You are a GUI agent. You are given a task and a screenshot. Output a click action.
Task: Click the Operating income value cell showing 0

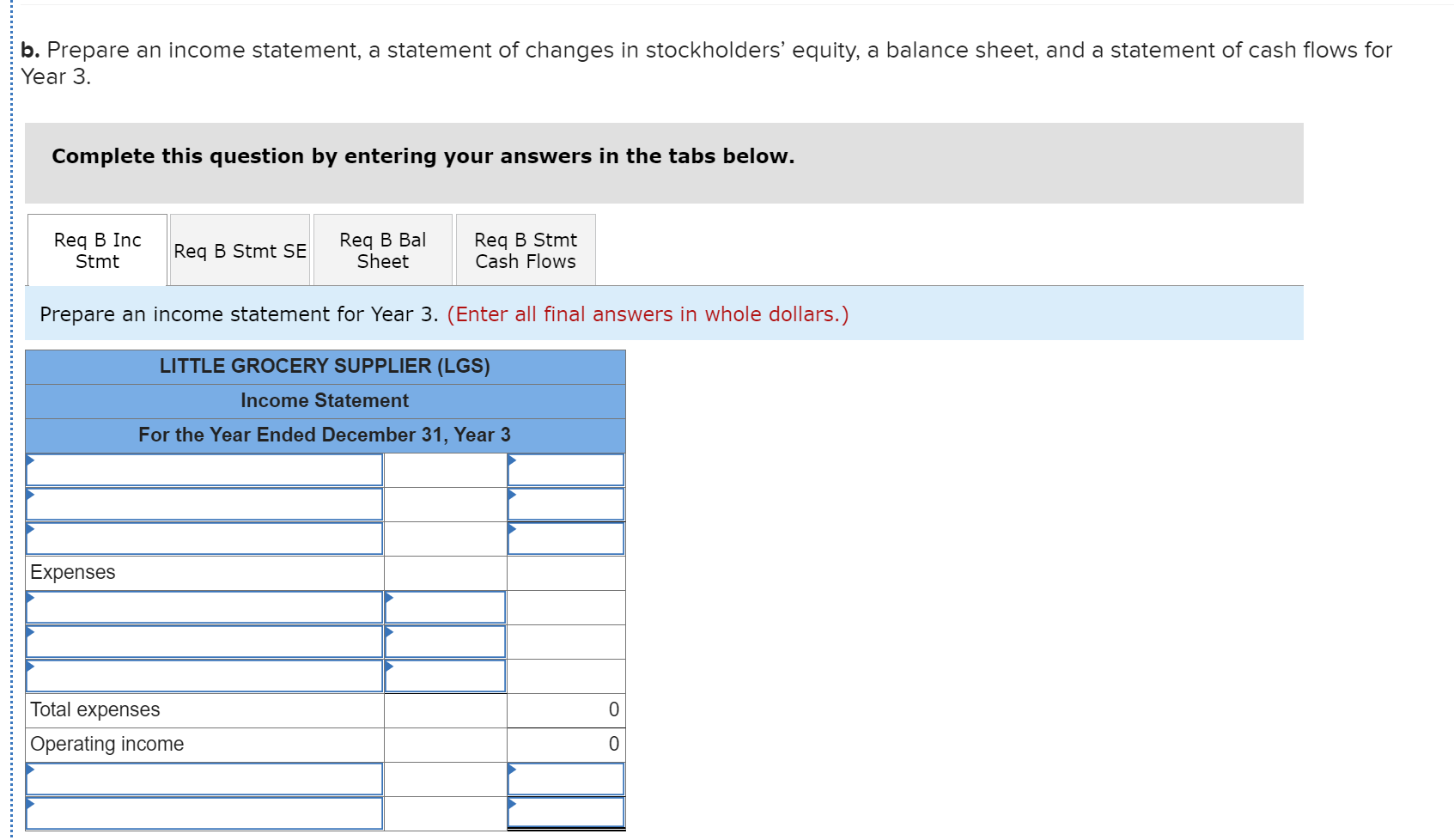coord(565,744)
